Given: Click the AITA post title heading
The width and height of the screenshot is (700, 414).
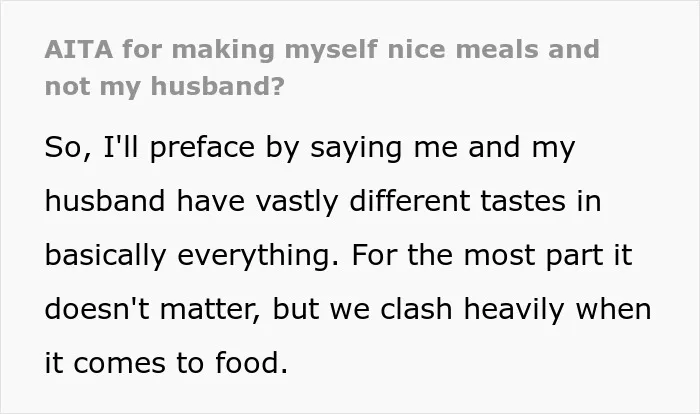Looking at the screenshot, I should point(322,67).
